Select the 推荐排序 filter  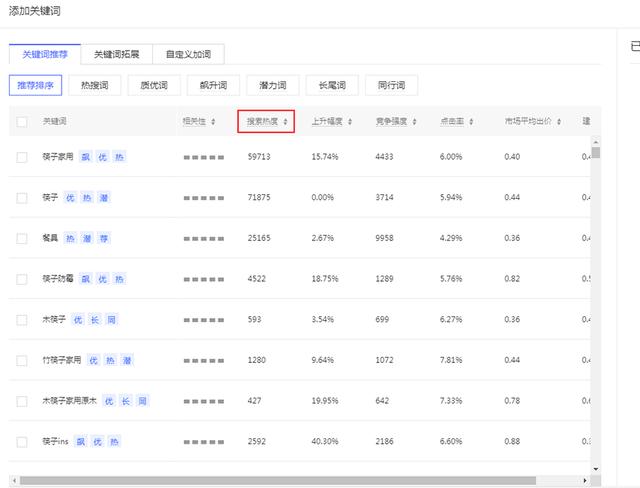coord(36,85)
